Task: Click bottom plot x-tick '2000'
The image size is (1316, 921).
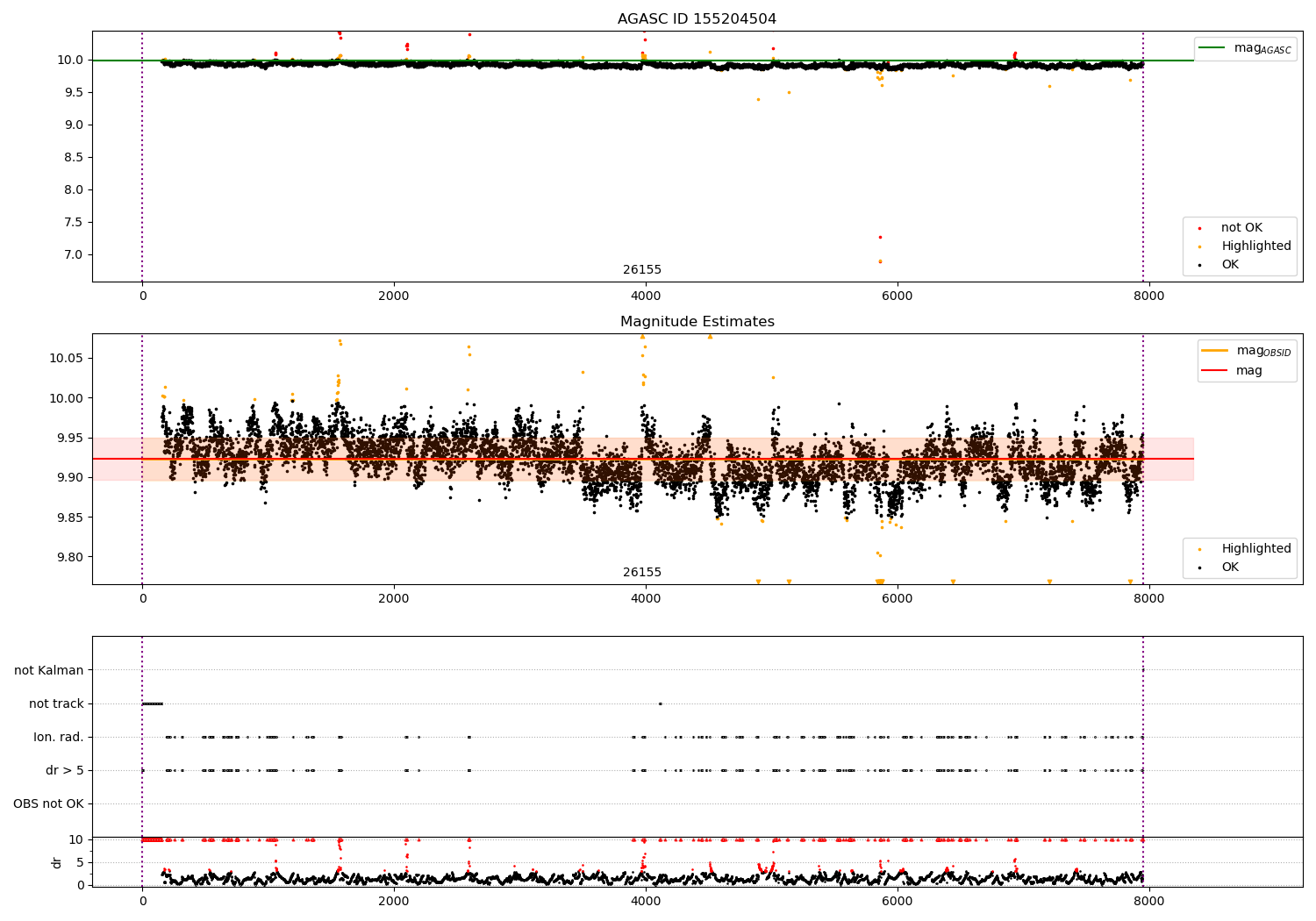Action: 394,902
